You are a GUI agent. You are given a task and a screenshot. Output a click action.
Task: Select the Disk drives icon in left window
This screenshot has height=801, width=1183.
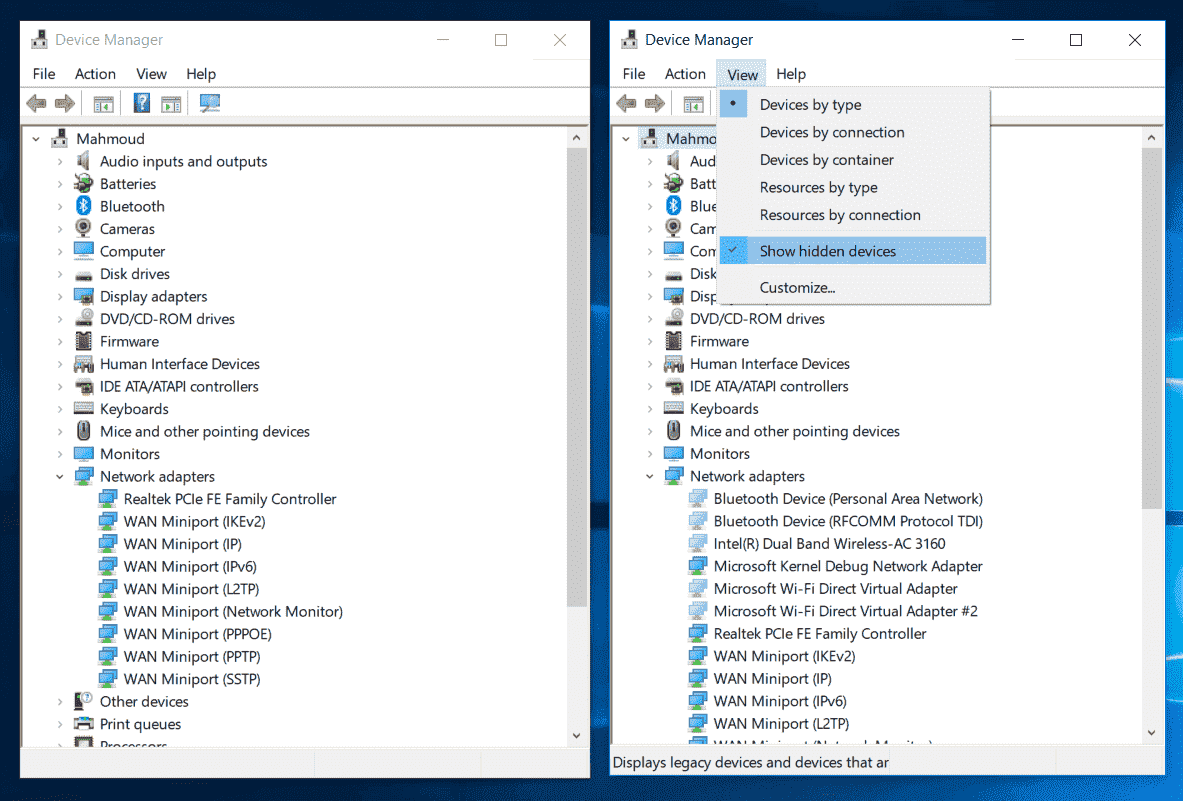[x=84, y=275]
